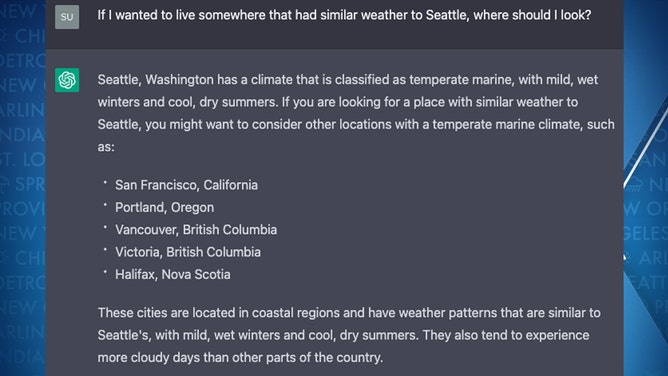Click the green ChatGPT logo avatar
The height and width of the screenshot is (376, 668).
point(67,80)
